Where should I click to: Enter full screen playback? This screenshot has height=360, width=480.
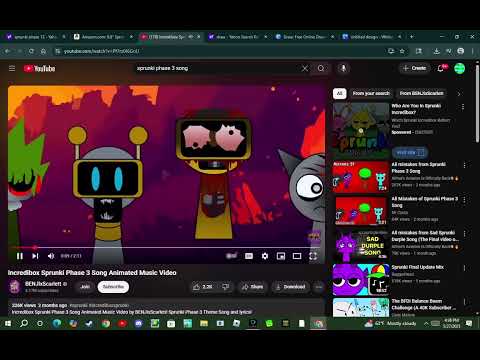click(x=313, y=256)
